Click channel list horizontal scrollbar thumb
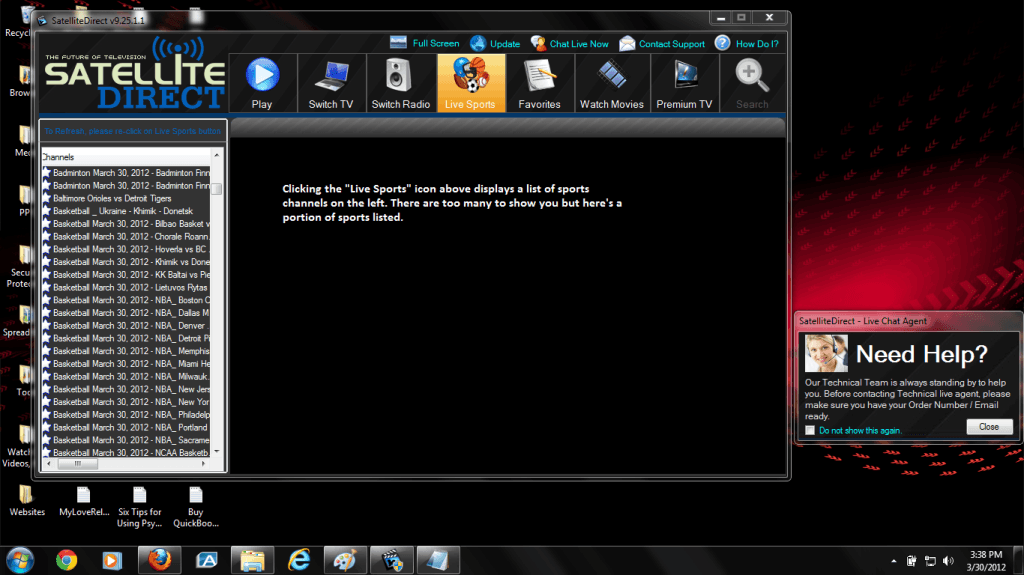This screenshot has height=575, width=1024. pos(78,464)
